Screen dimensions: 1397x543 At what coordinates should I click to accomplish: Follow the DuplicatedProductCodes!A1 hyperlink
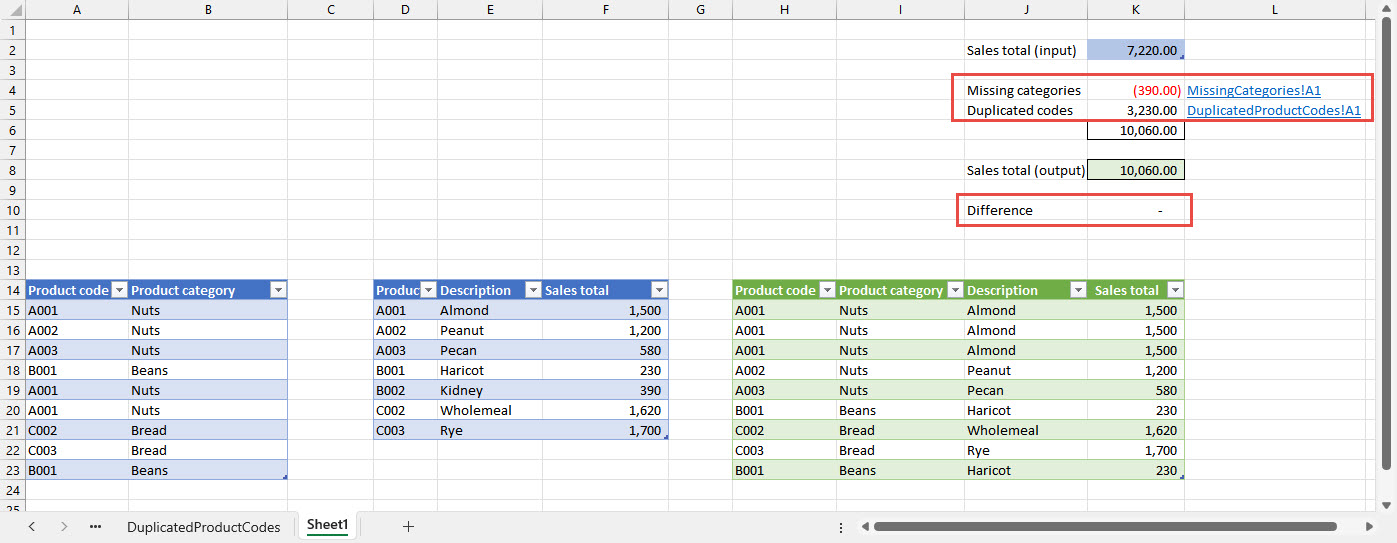1273,110
